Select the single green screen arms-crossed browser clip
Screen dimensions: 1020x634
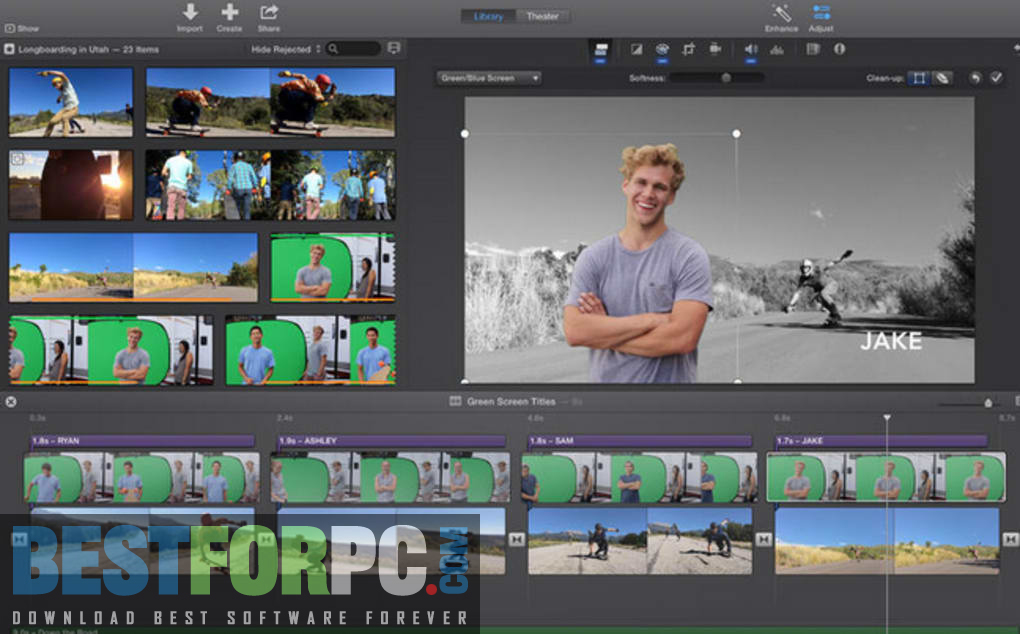click(x=333, y=268)
